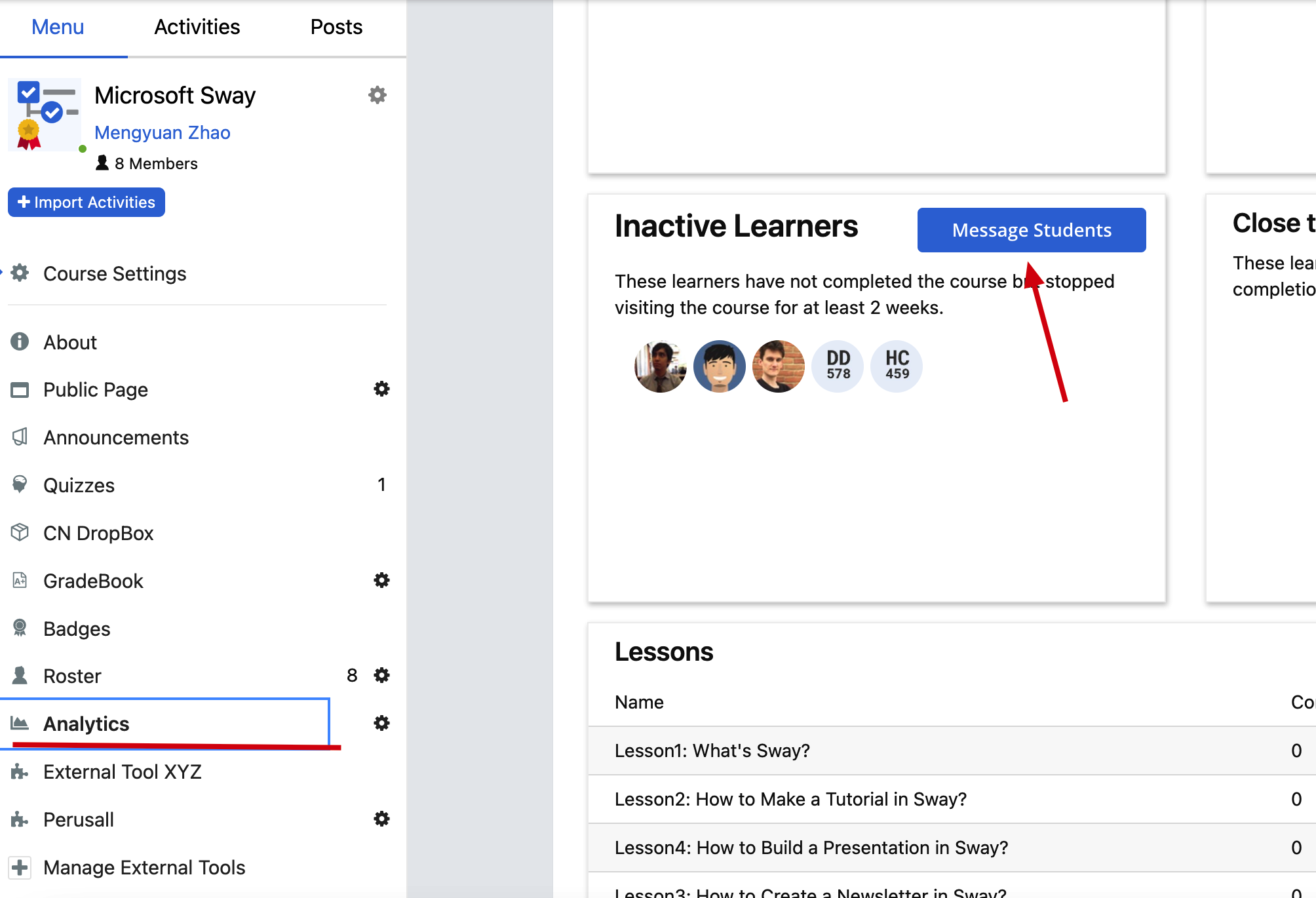Click the Perusall puzzle icon
The image size is (1316, 898).
point(20,819)
